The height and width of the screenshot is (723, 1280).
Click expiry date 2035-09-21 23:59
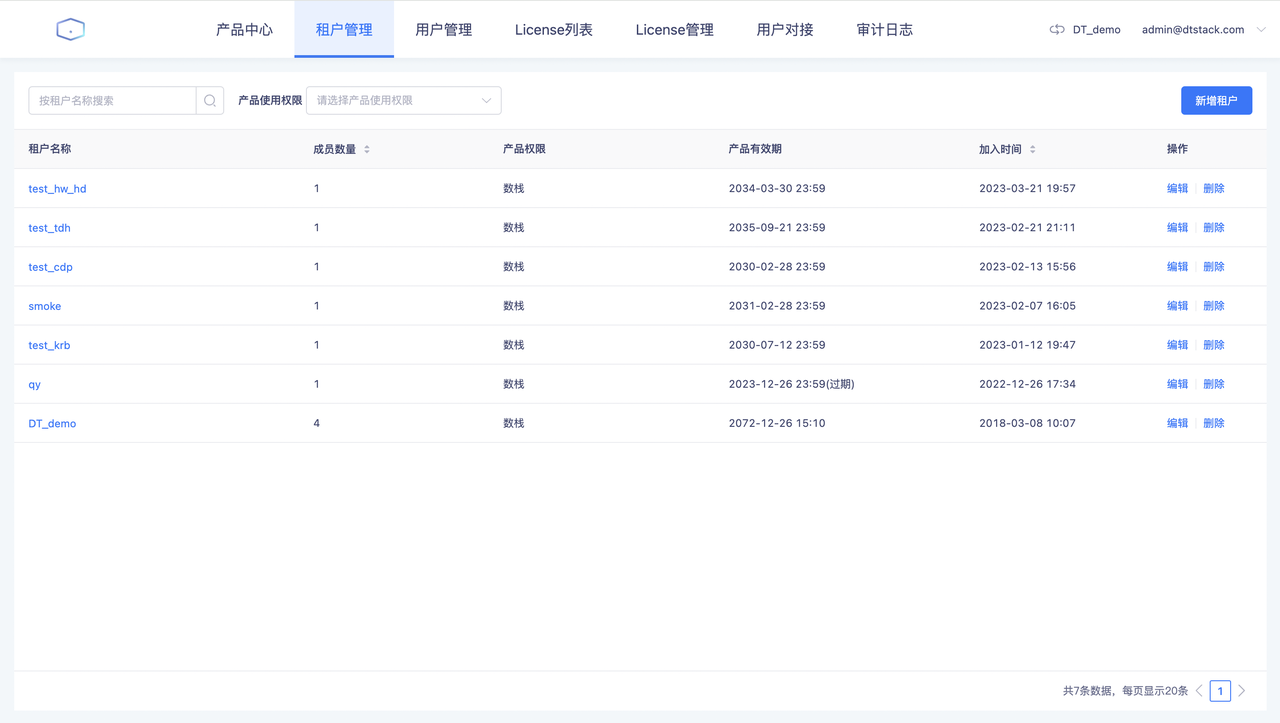pos(777,227)
